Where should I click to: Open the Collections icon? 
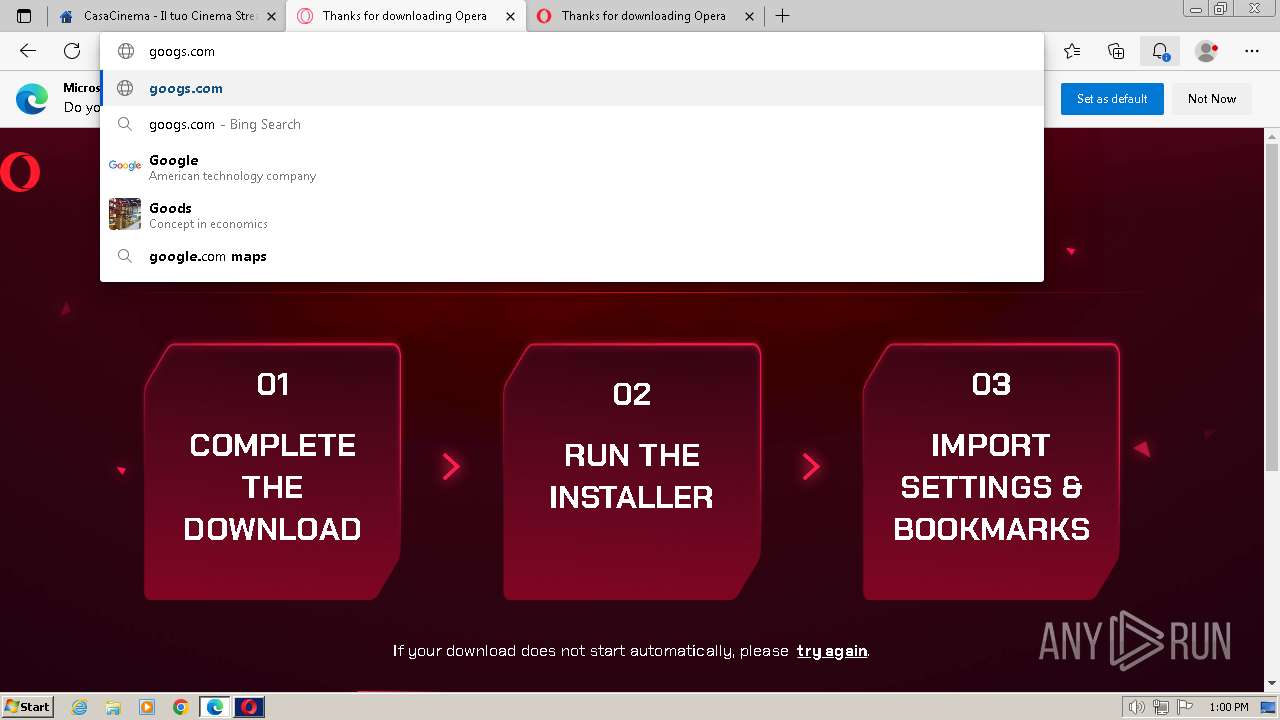point(1116,51)
